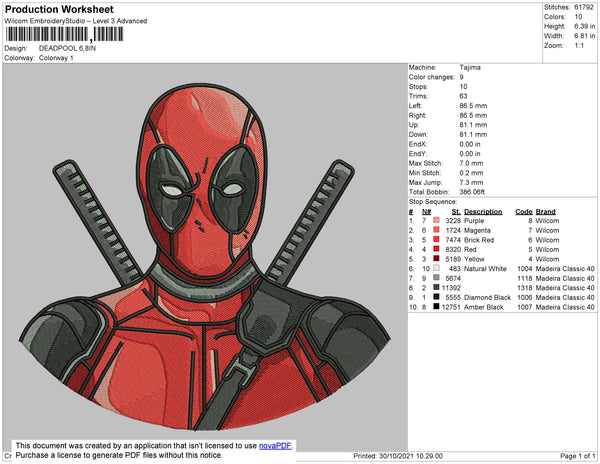
Task: Click the Brick Red thread color swatch
Action: pos(436,240)
